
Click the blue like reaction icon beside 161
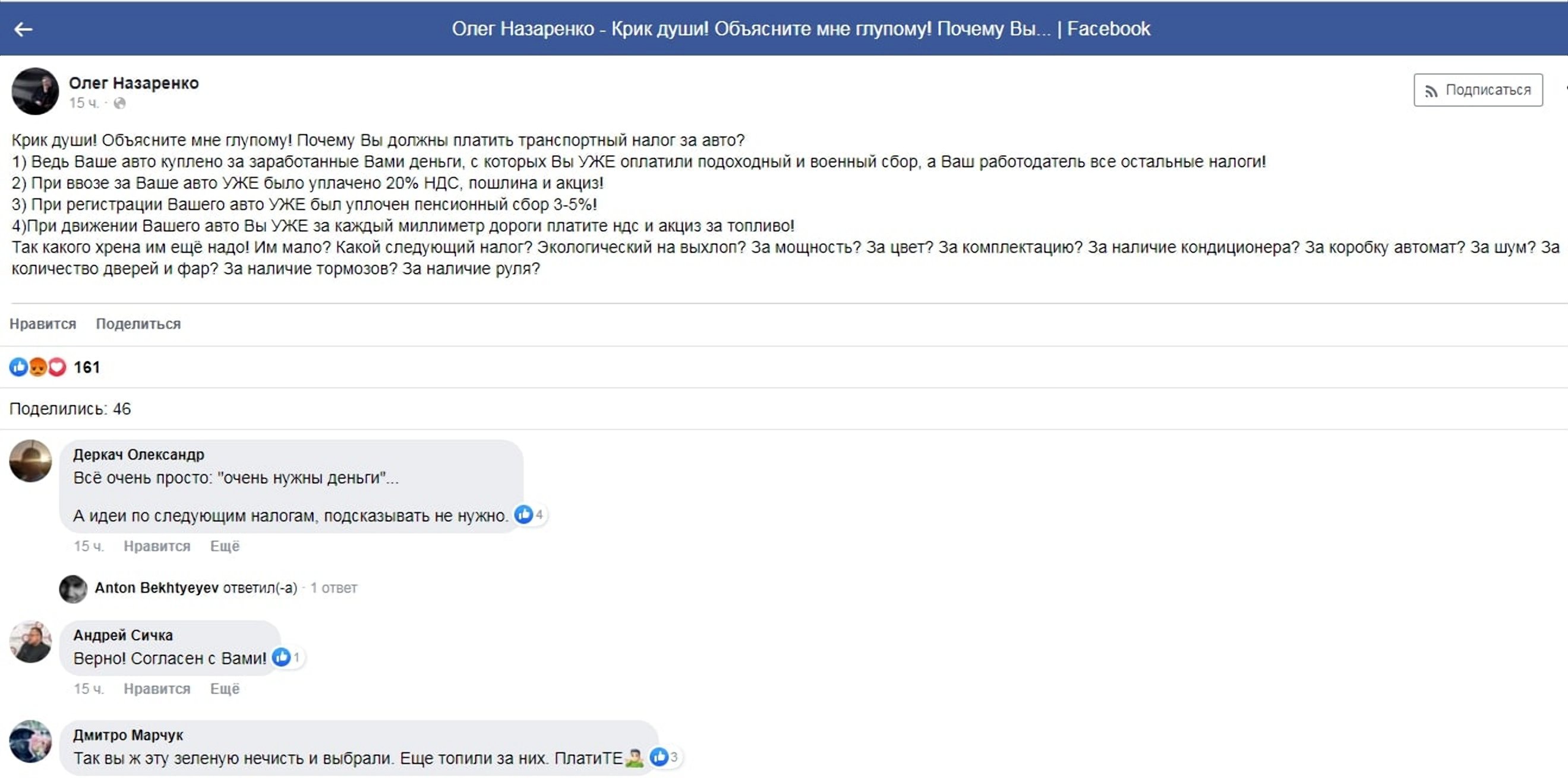(x=18, y=367)
